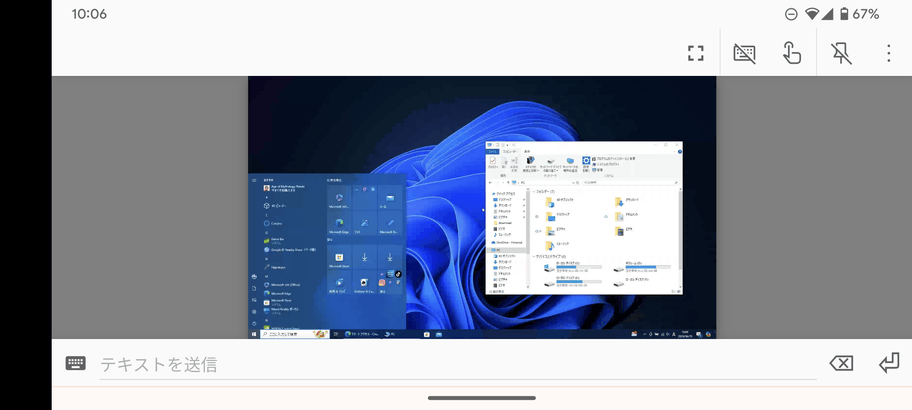Open the three-dot overflow menu
912x410 pixels.
pos(888,54)
